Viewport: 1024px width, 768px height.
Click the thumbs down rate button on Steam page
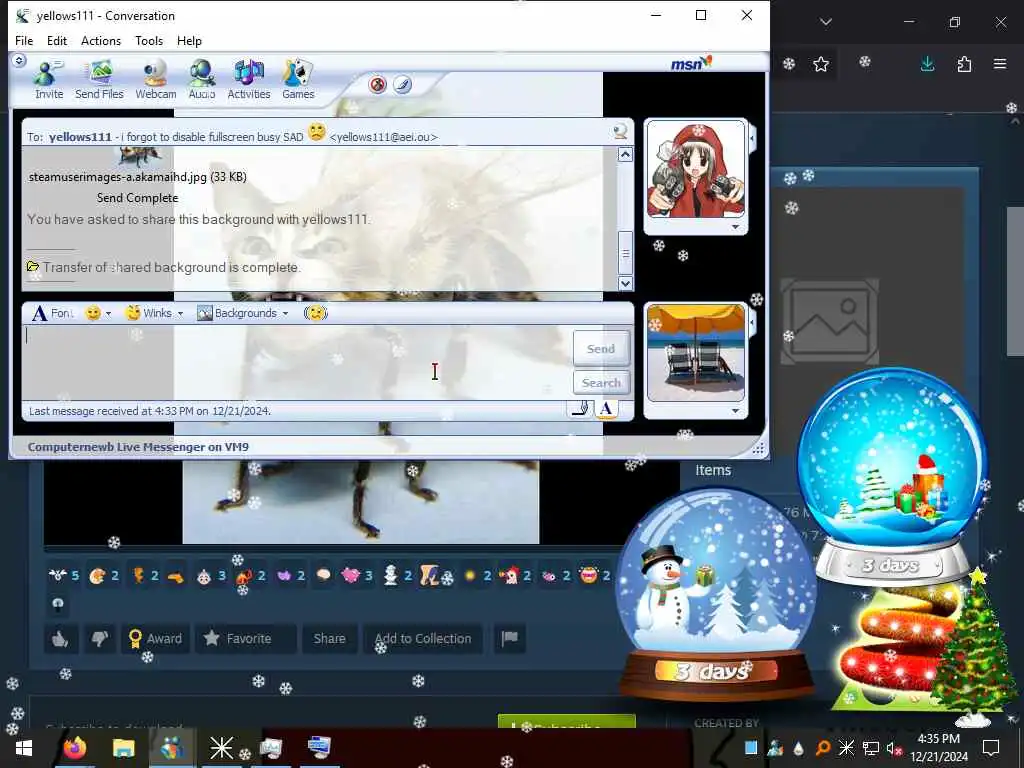[x=100, y=639]
